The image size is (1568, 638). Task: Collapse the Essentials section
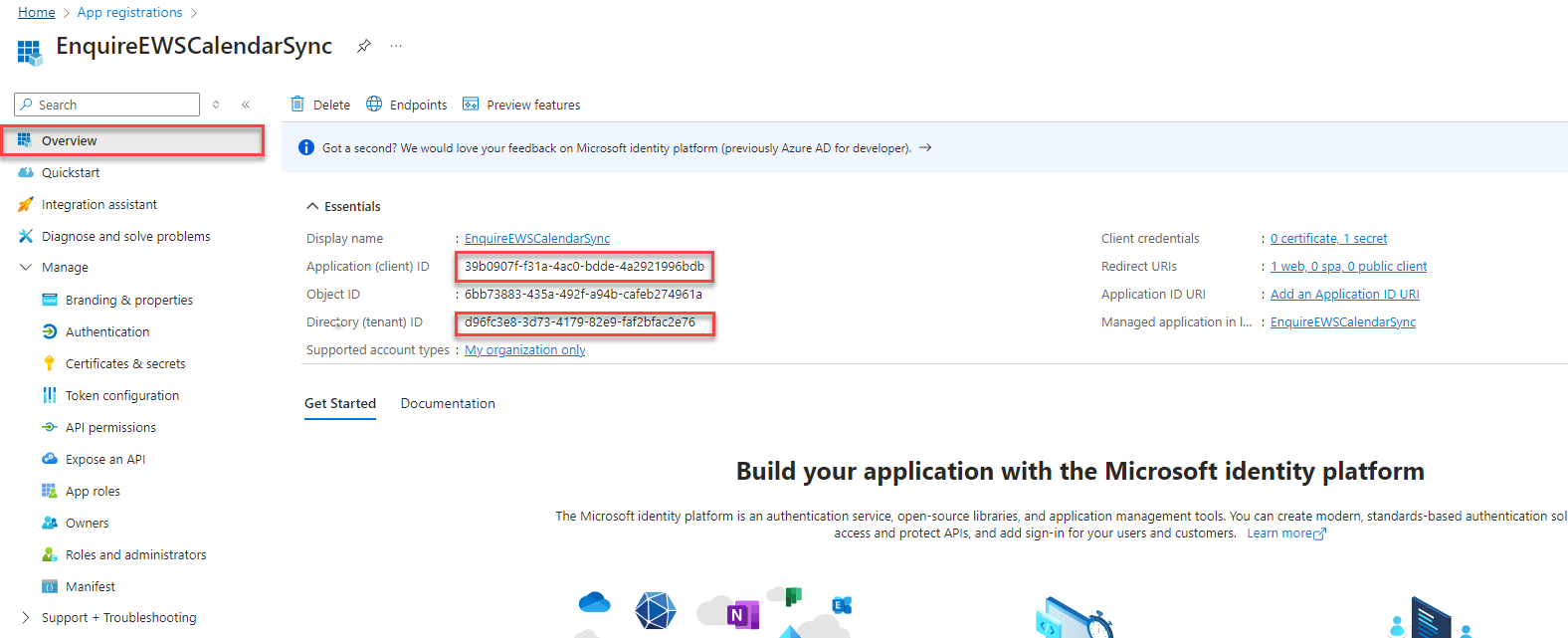coord(312,206)
